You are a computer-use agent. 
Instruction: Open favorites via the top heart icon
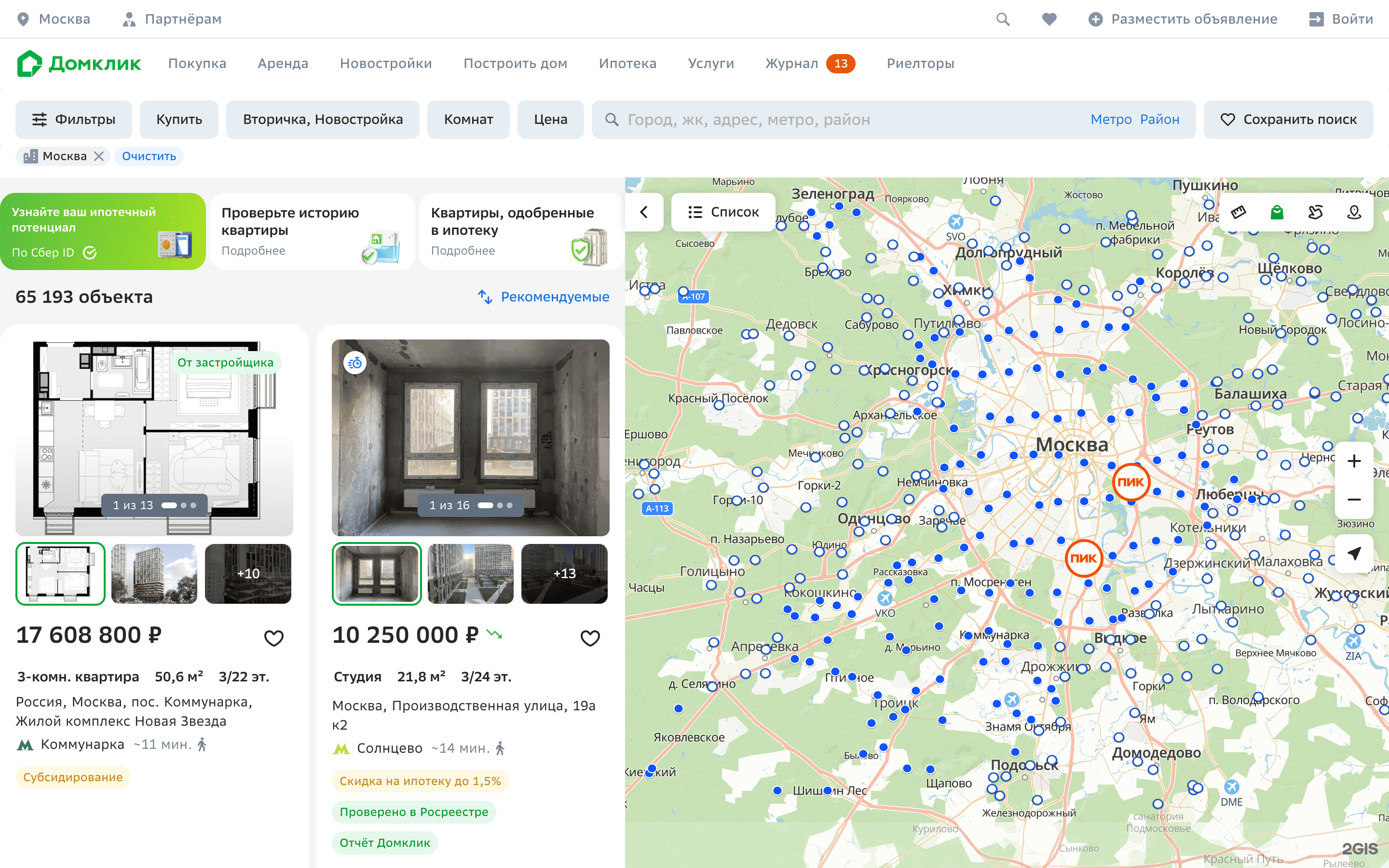[x=1049, y=19]
